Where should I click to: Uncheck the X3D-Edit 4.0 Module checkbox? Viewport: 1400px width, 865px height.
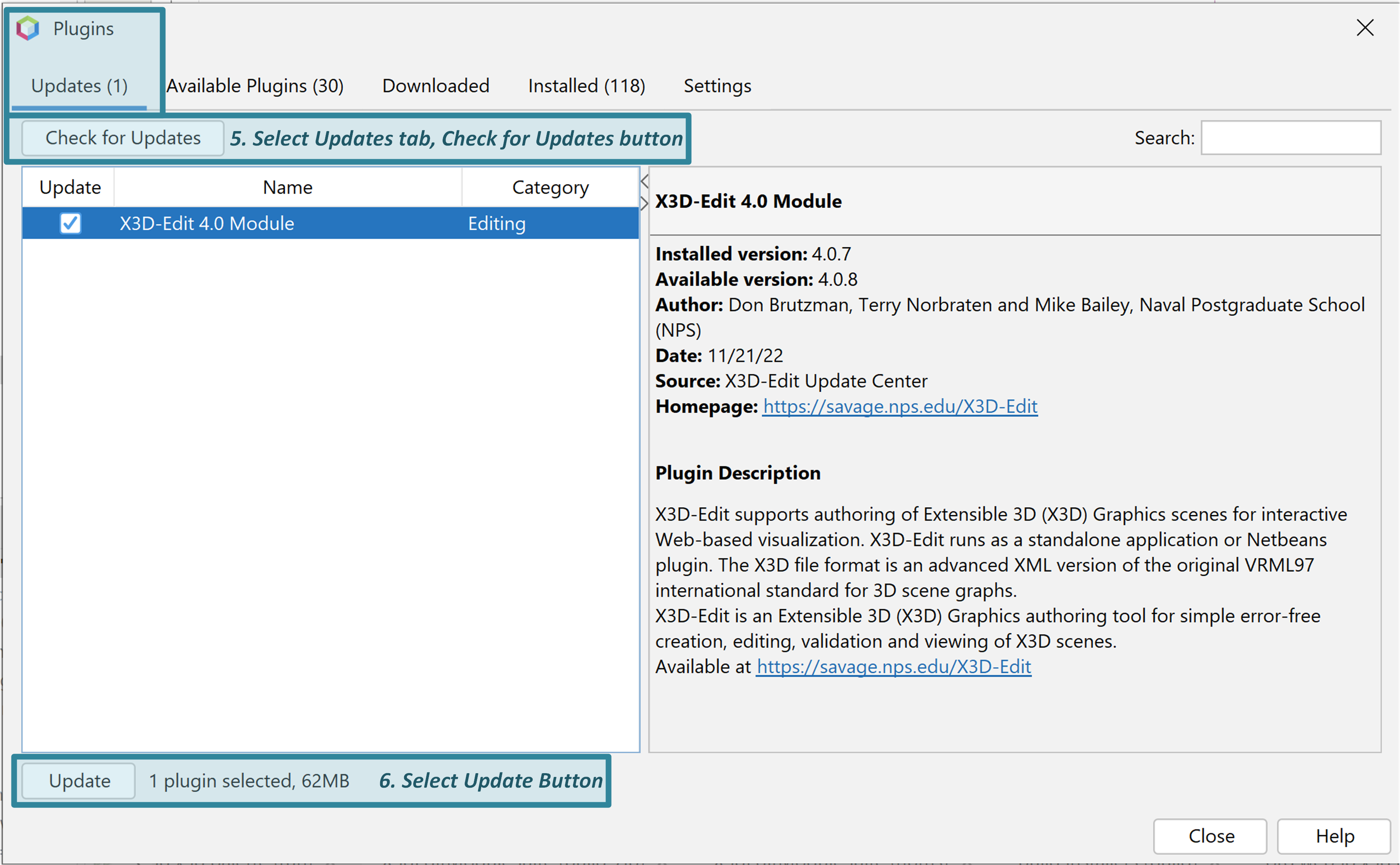tap(70, 223)
